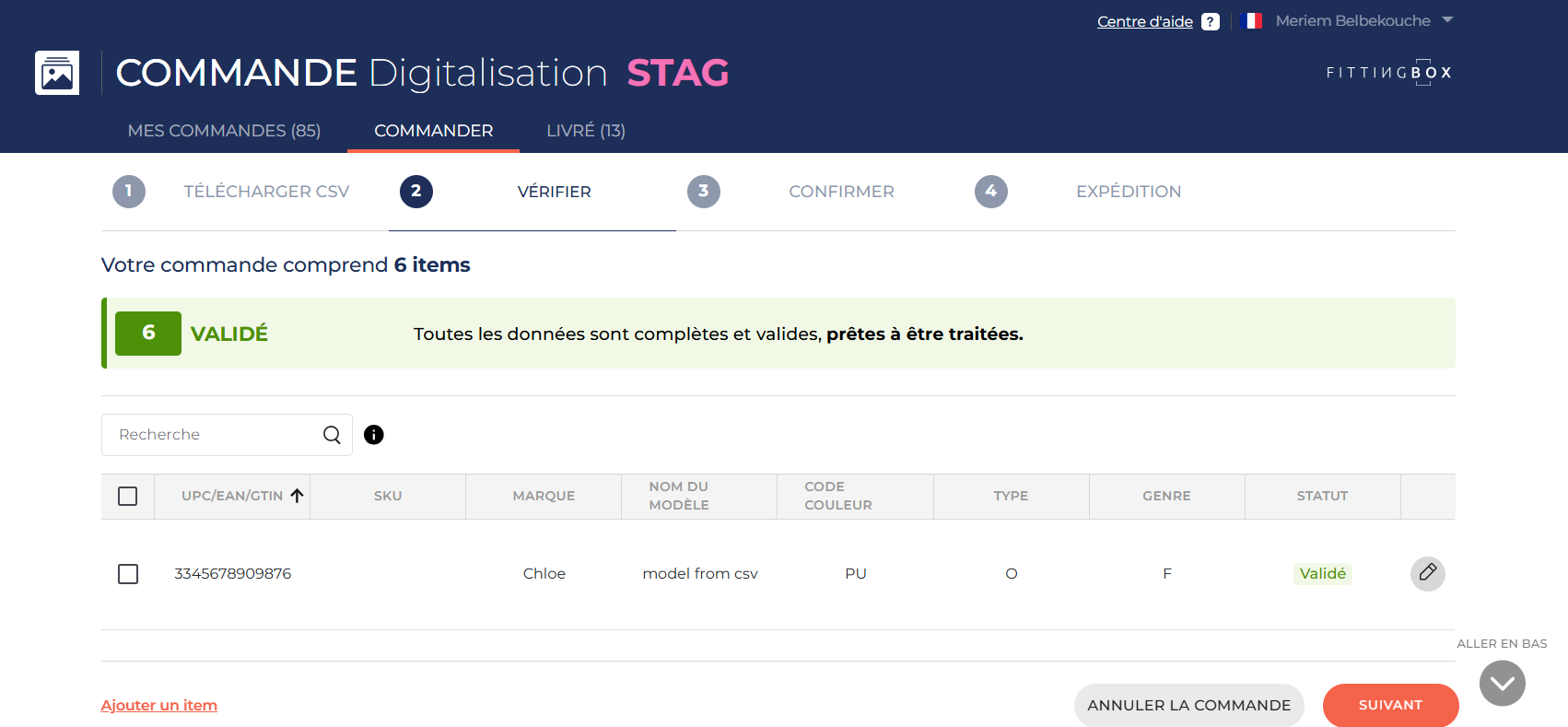
Task: Click the image gallery logo icon
Action: pyautogui.click(x=57, y=73)
